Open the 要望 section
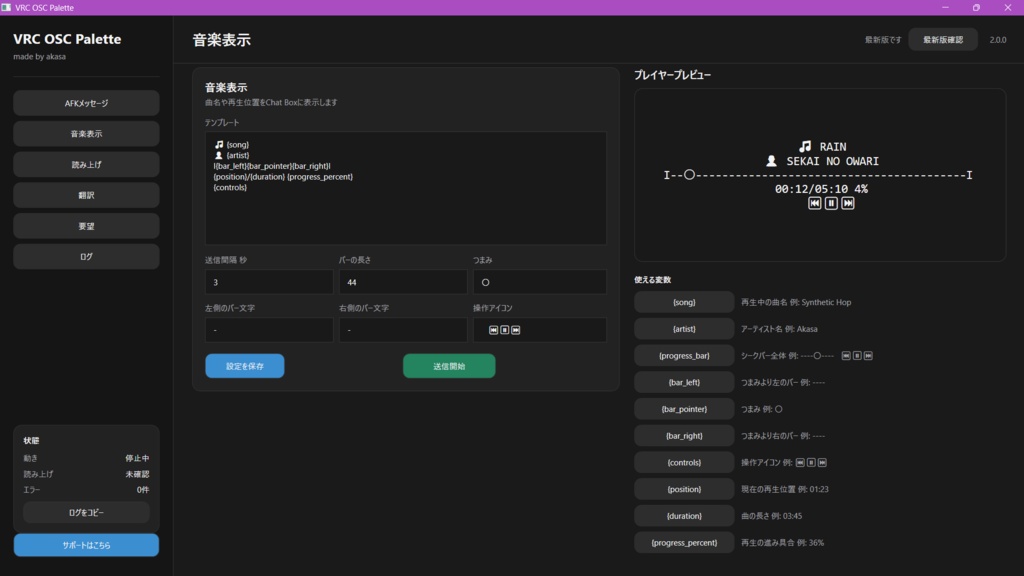This screenshot has height=576, width=1024. point(86,226)
